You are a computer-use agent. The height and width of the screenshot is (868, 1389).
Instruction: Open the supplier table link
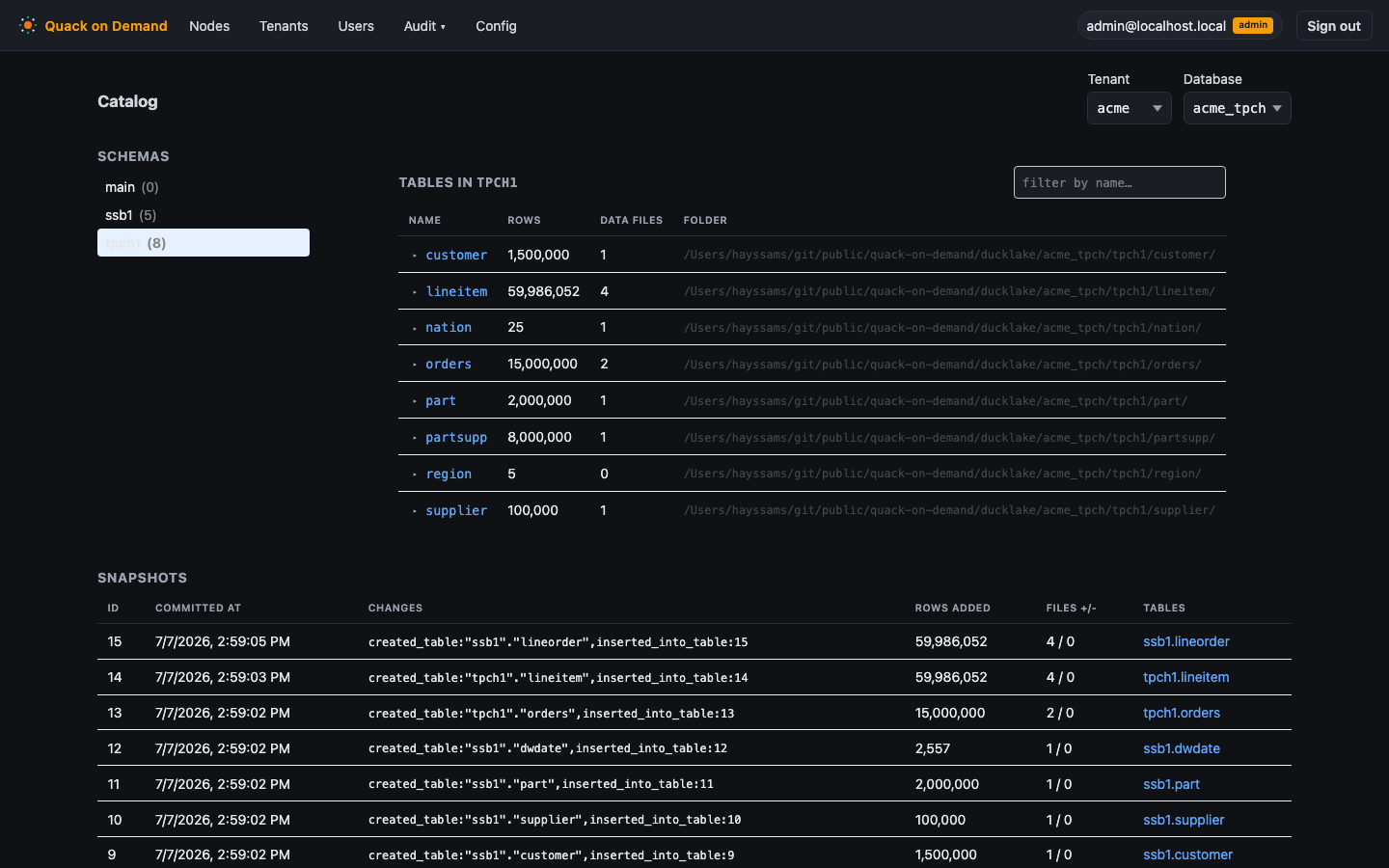456,510
